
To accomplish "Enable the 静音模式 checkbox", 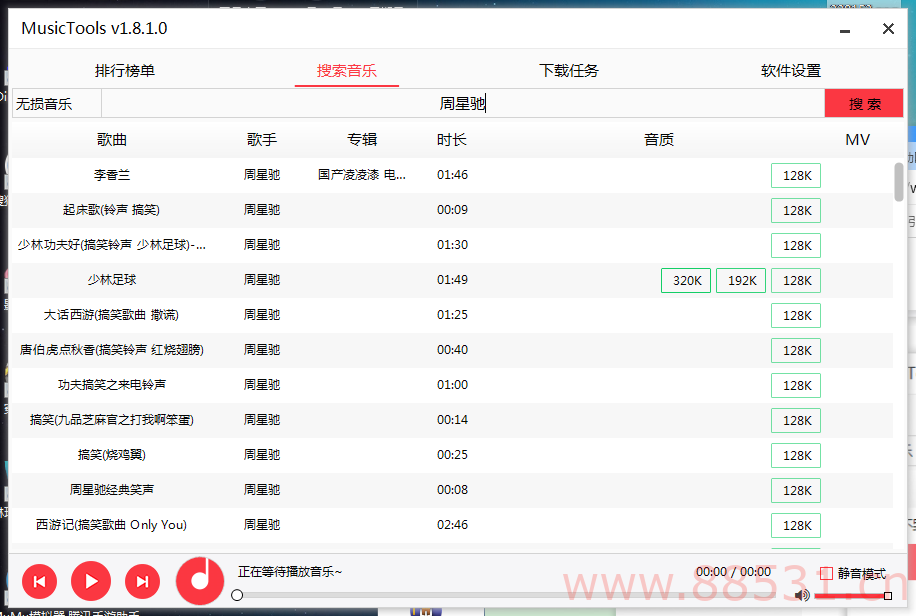I will coord(826,574).
